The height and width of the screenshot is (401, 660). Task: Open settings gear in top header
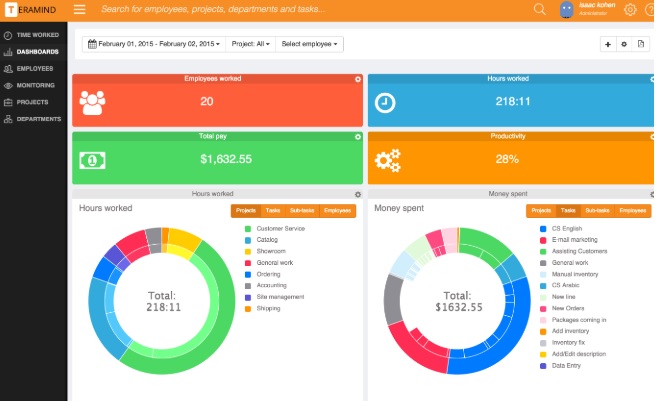(x=630, y=10)
